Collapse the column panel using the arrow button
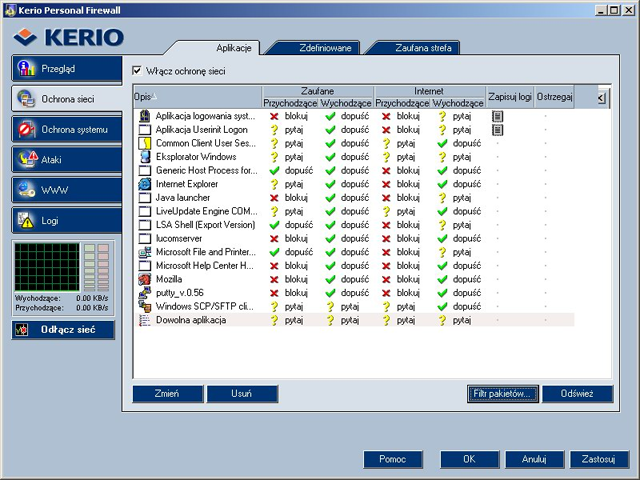This screenshot has width=640, height=480. (600, 97)
